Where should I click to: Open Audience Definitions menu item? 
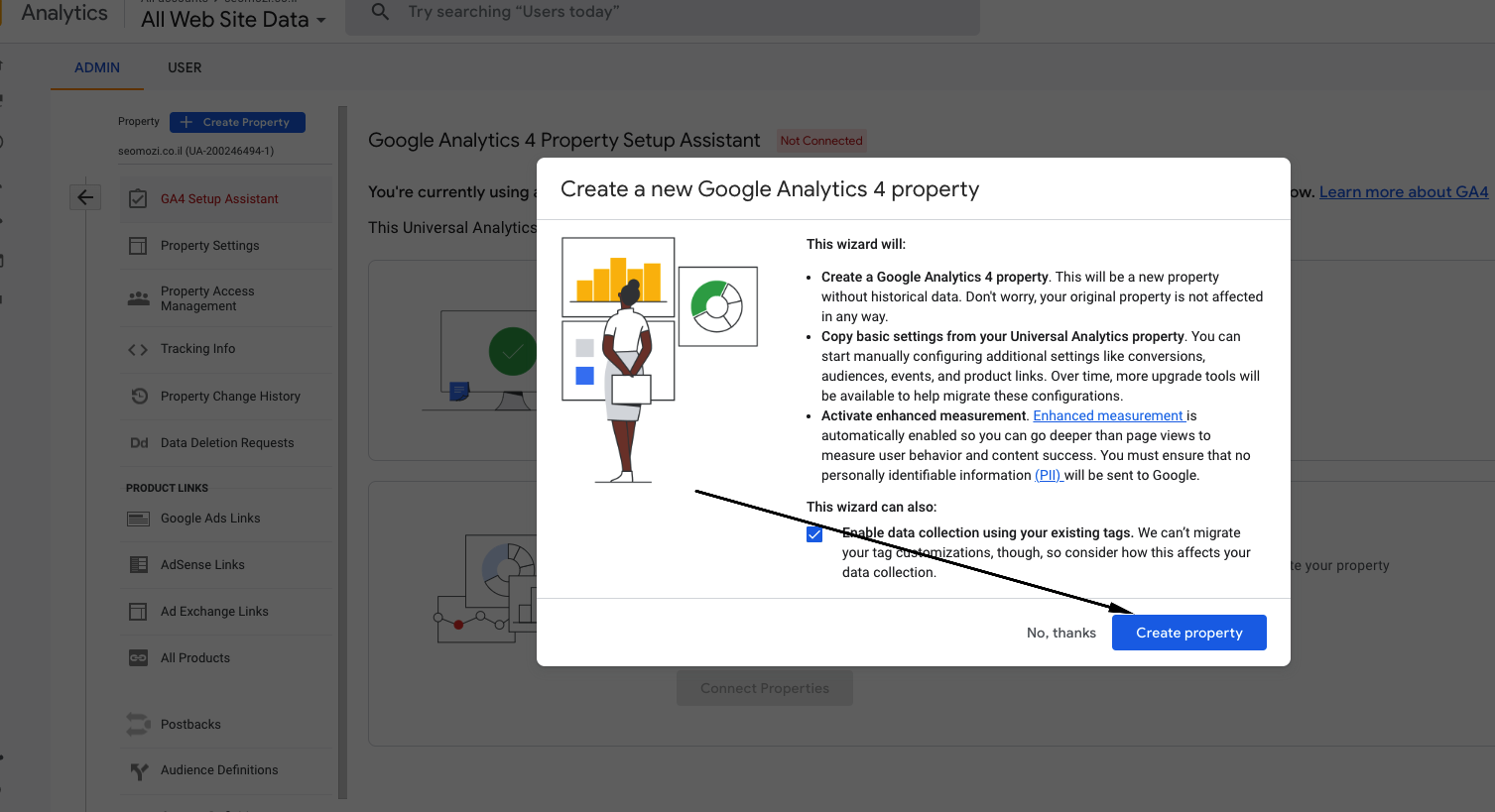tap(226, 770)
